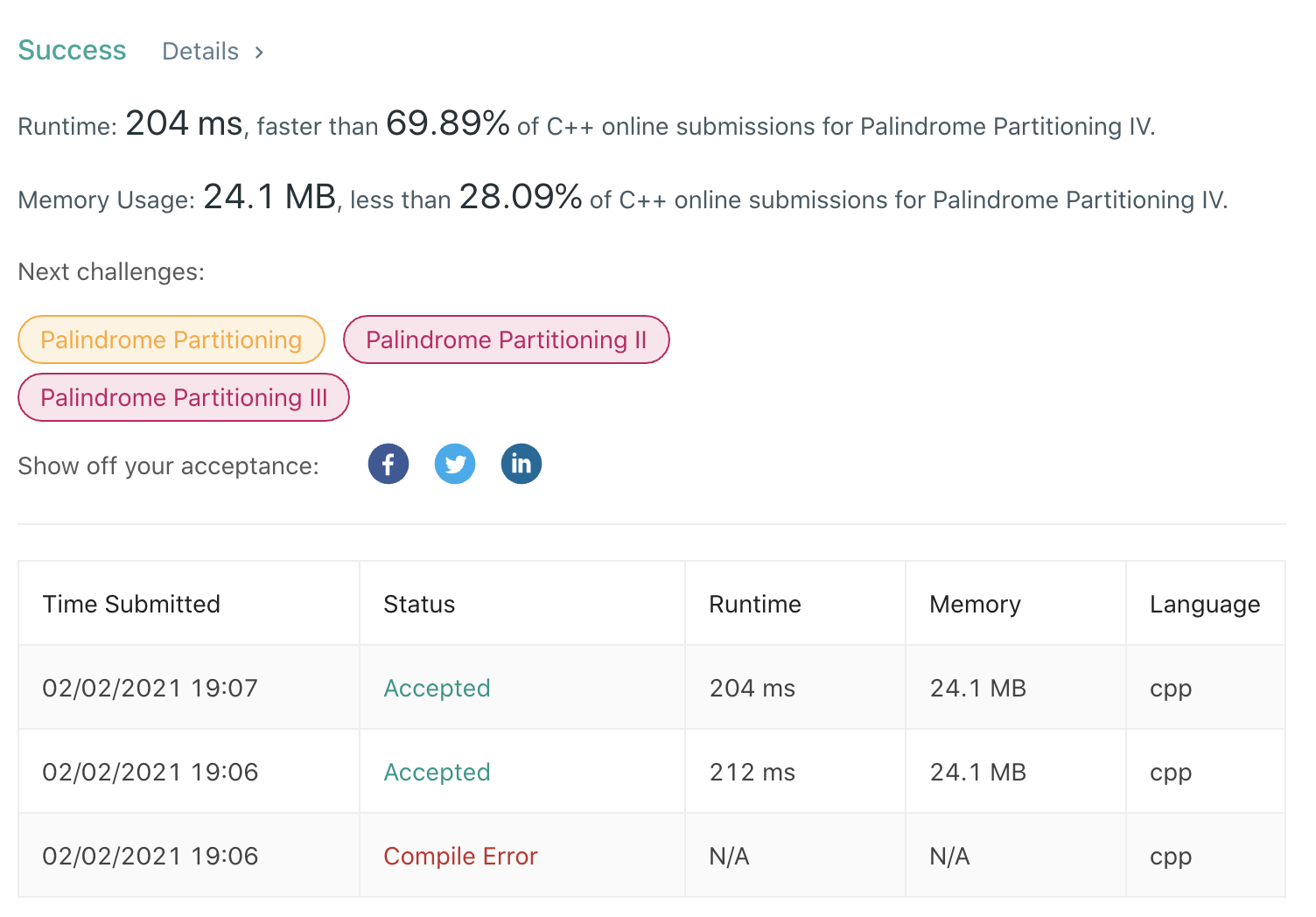Go to Palindrome Partitioning III challenge

point(184,397)
